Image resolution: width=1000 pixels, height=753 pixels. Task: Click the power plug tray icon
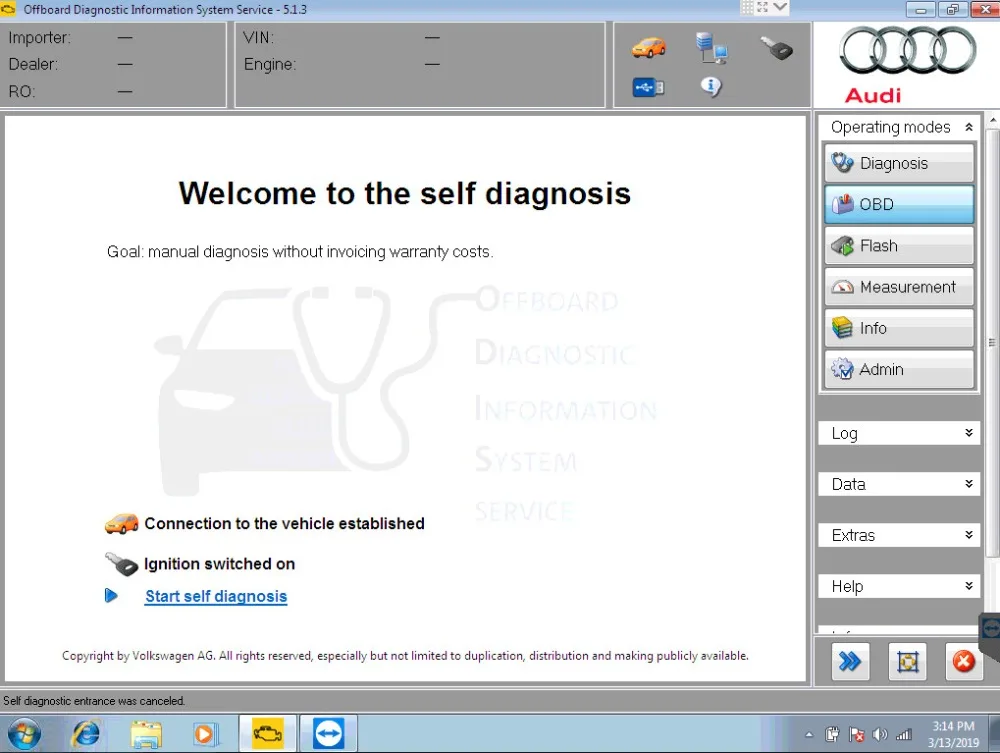click(832, 735)
